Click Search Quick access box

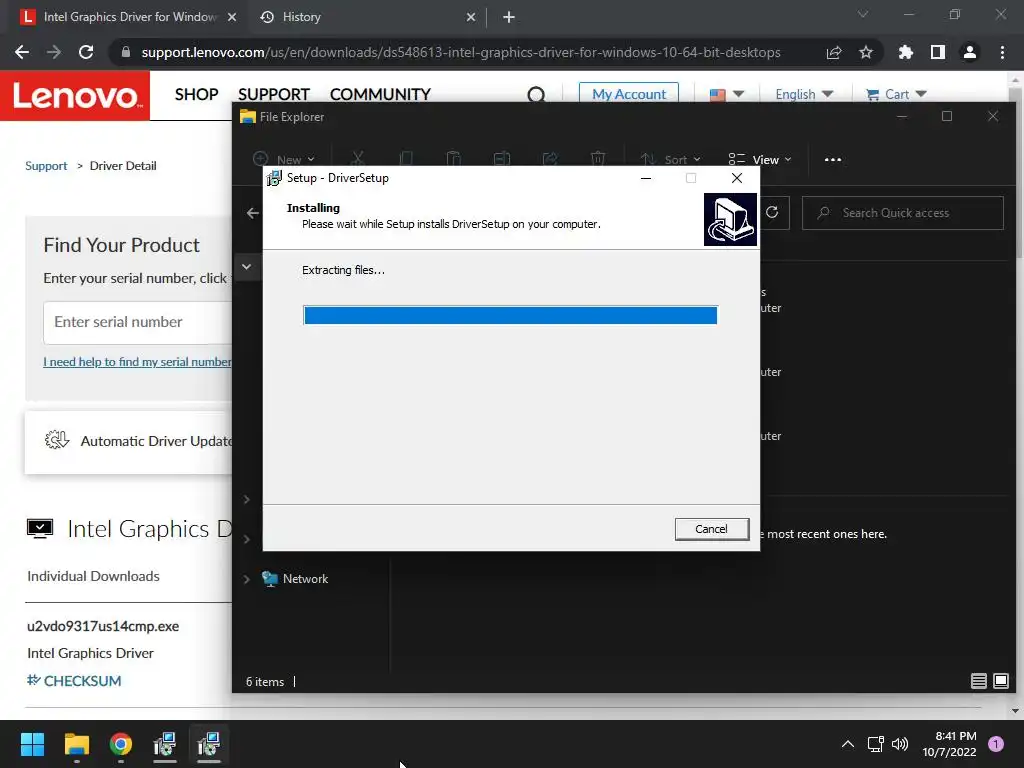coord(903,213)
